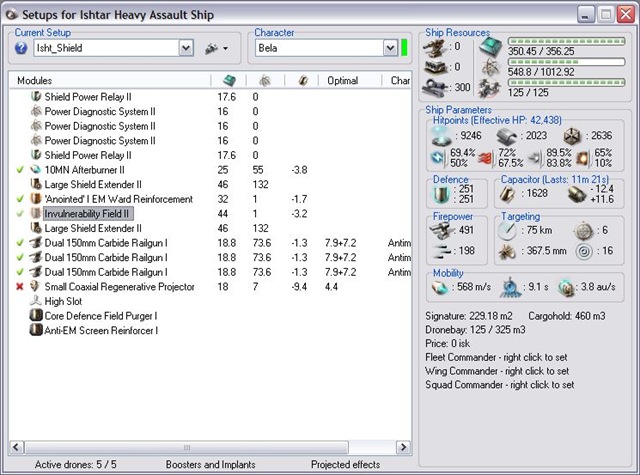
Task: Click the capacitor capacity icon 1628
Action: tap(507, 194)
